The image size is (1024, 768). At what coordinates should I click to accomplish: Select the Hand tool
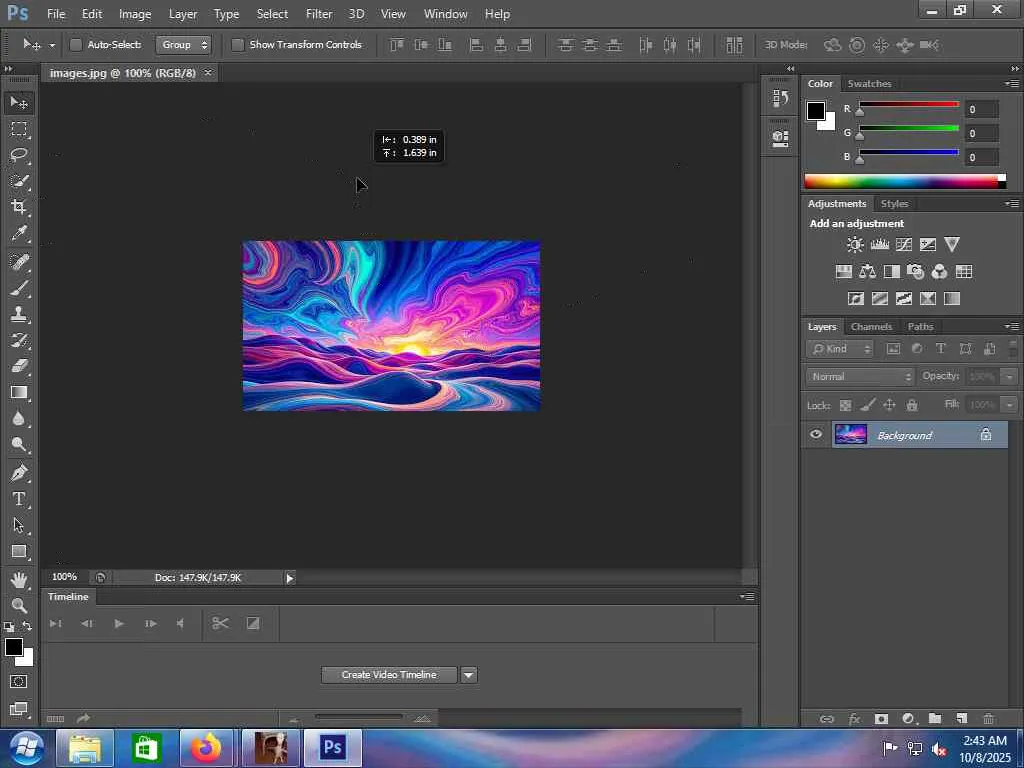(x=19, y=579)
